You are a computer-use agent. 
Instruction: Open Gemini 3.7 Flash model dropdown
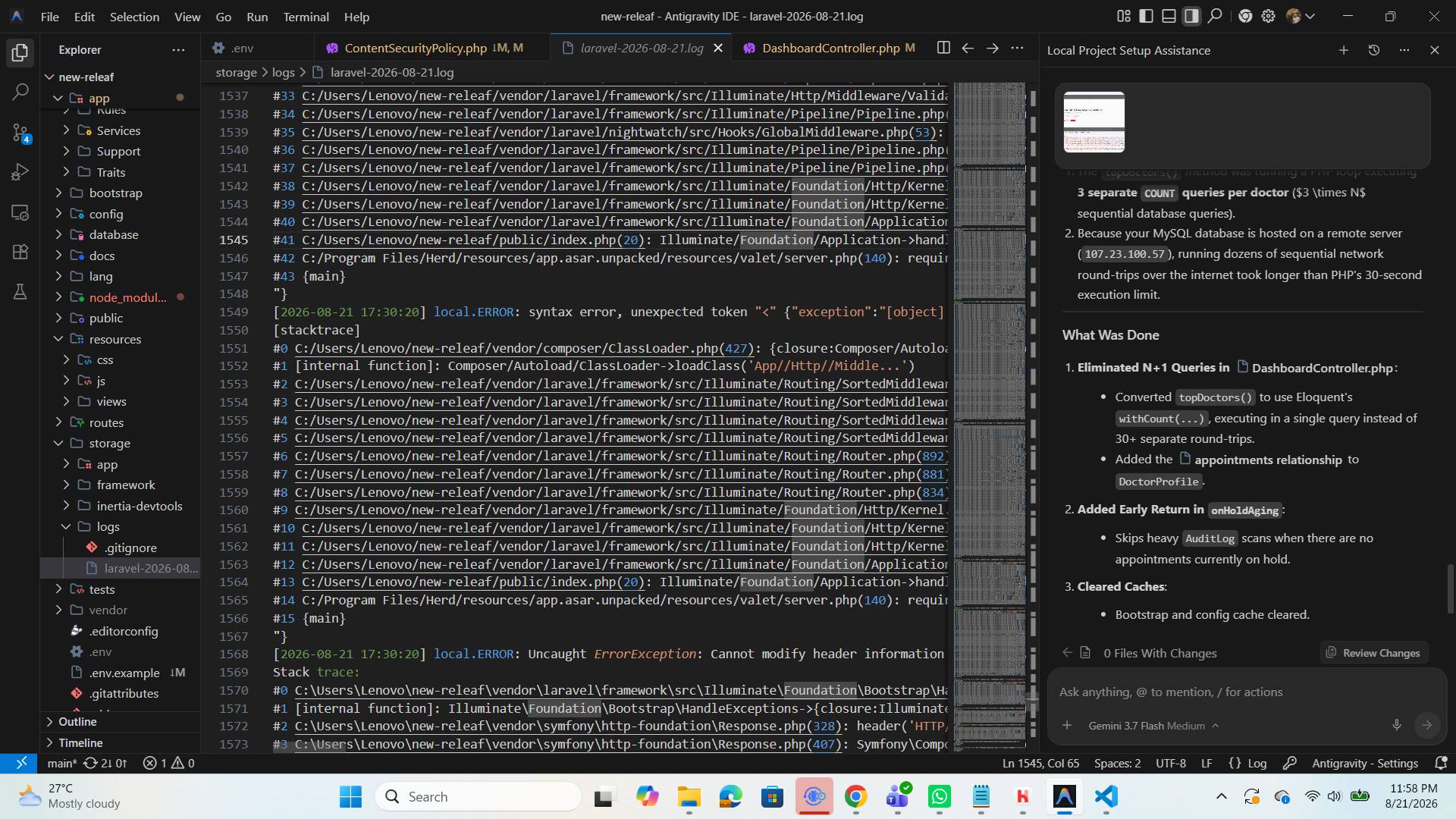(1153, 726)
